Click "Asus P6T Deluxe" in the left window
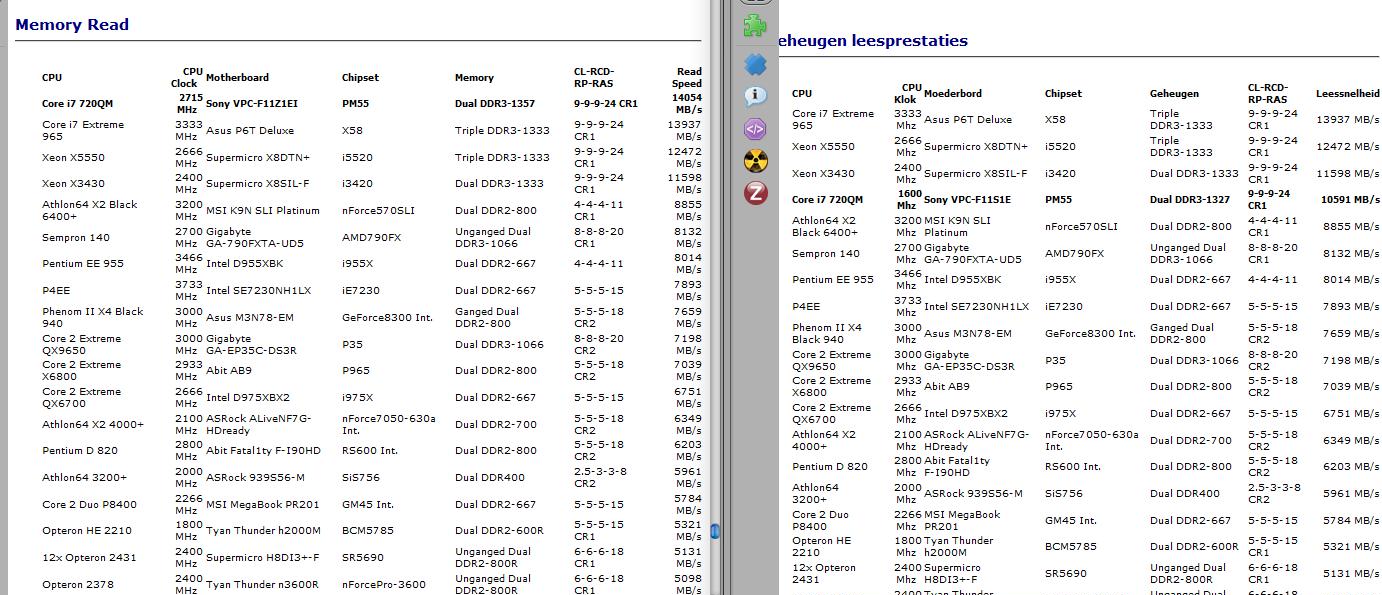 250,131
